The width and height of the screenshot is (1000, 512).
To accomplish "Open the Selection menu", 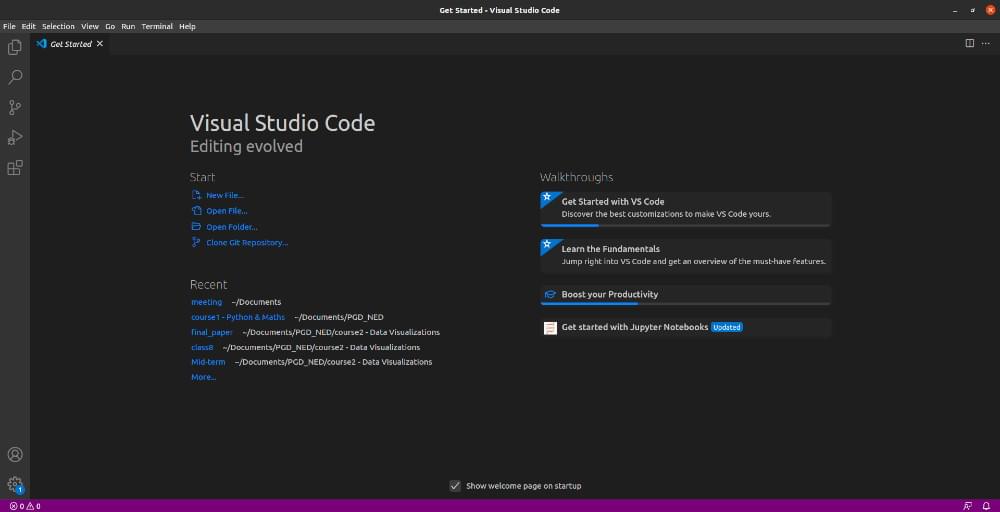I will [x=58, y=27].
